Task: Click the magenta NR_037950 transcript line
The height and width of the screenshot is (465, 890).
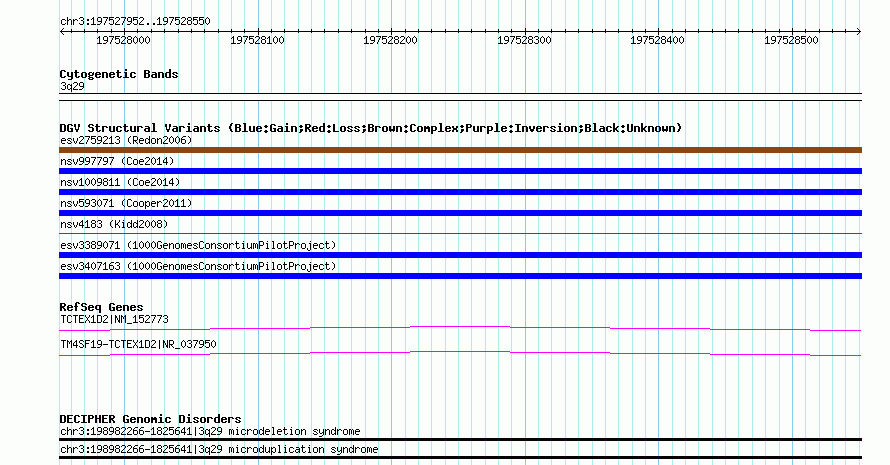Action: [460, 353]
